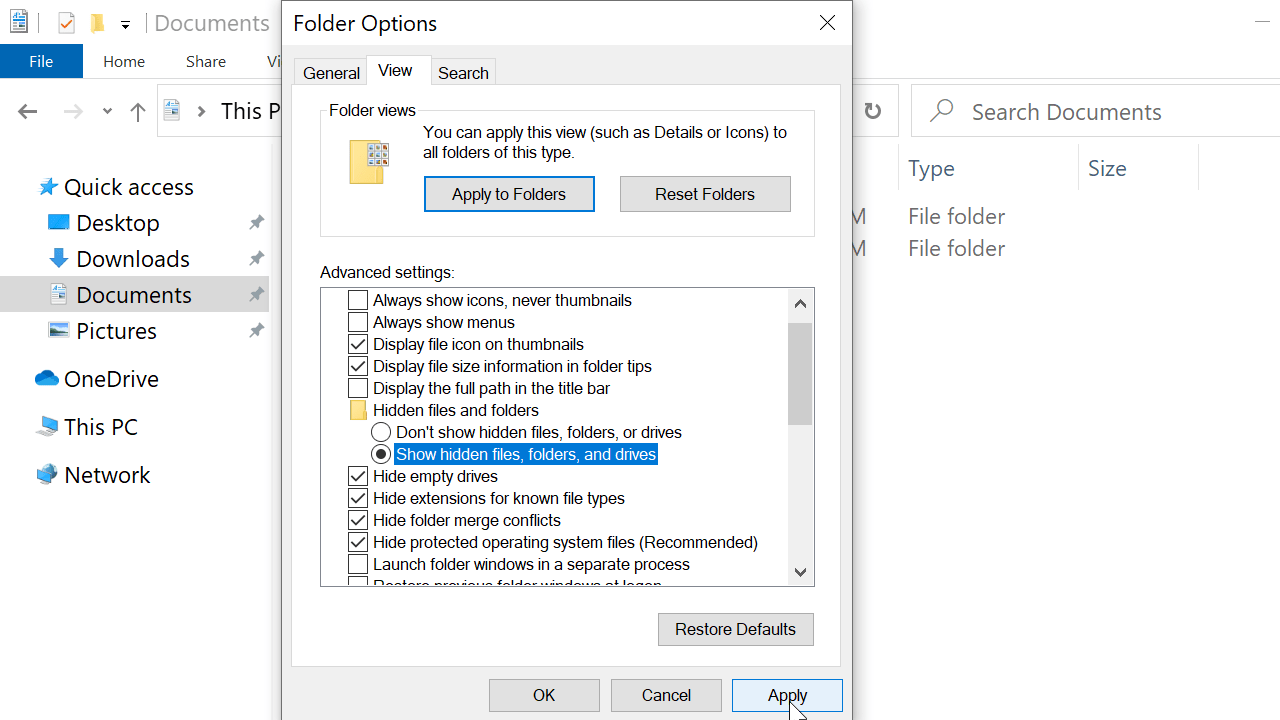Open the Properties icon in Quick Access Toolbar
The height and width of the screenshot is (720, 1280).
tap(66, 23)
